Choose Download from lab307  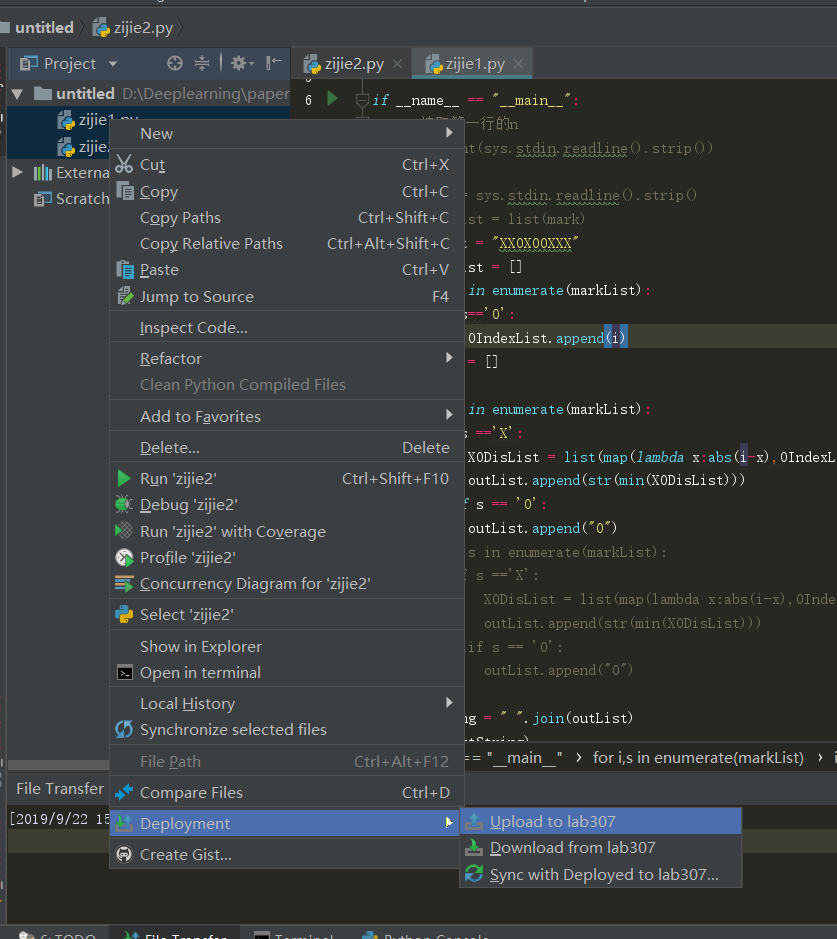[601, 847]
